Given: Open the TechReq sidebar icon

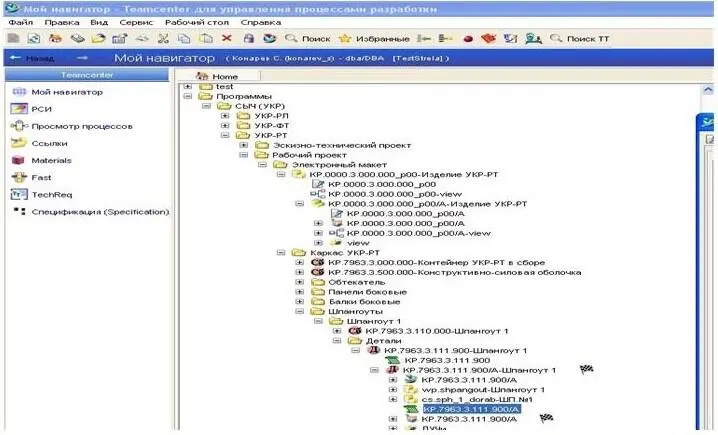Looking at the screenshot, I should pyautogui.click(x=19, y=195).
